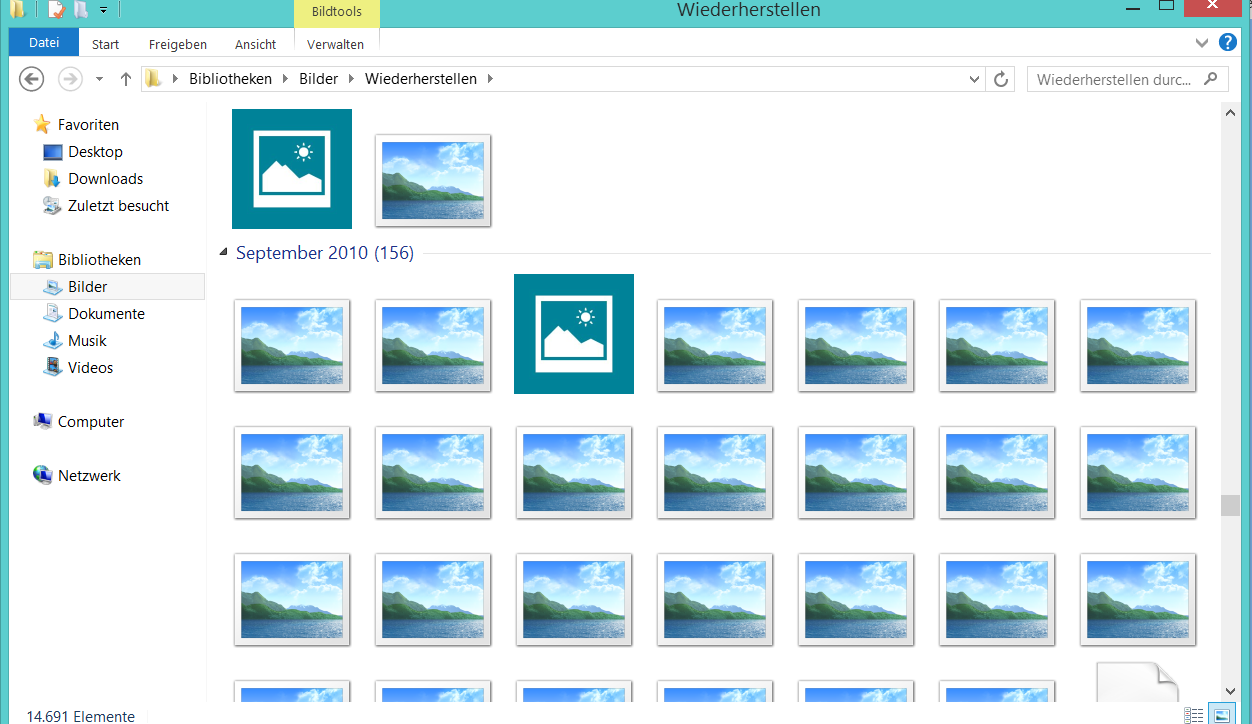
Task: Expand the arrow after Bilder breadcrumb
Action: (352, 79)
